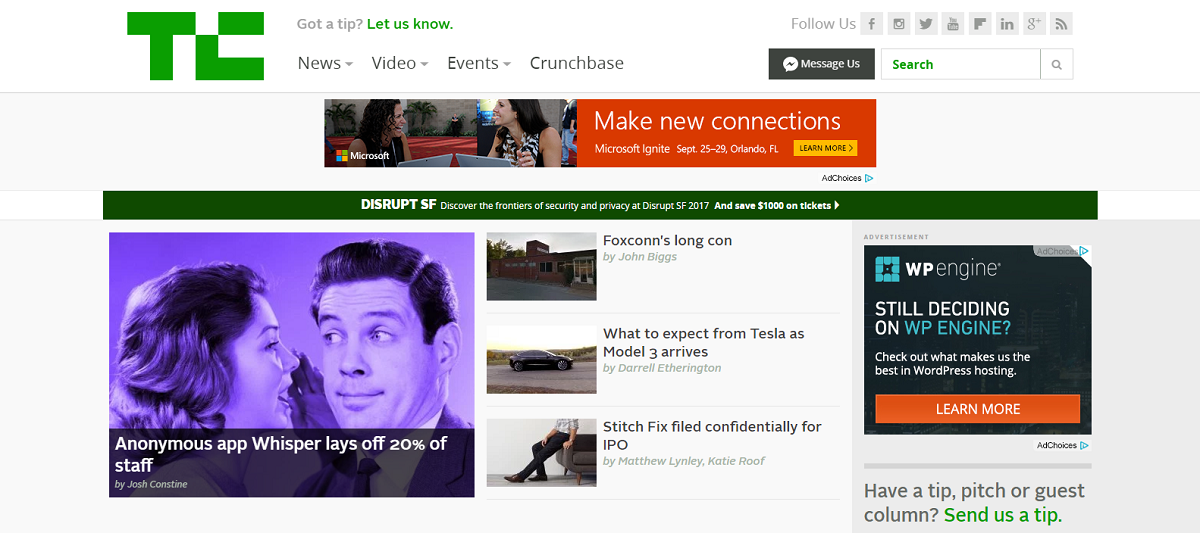View author Katie Roof's page

737,461
